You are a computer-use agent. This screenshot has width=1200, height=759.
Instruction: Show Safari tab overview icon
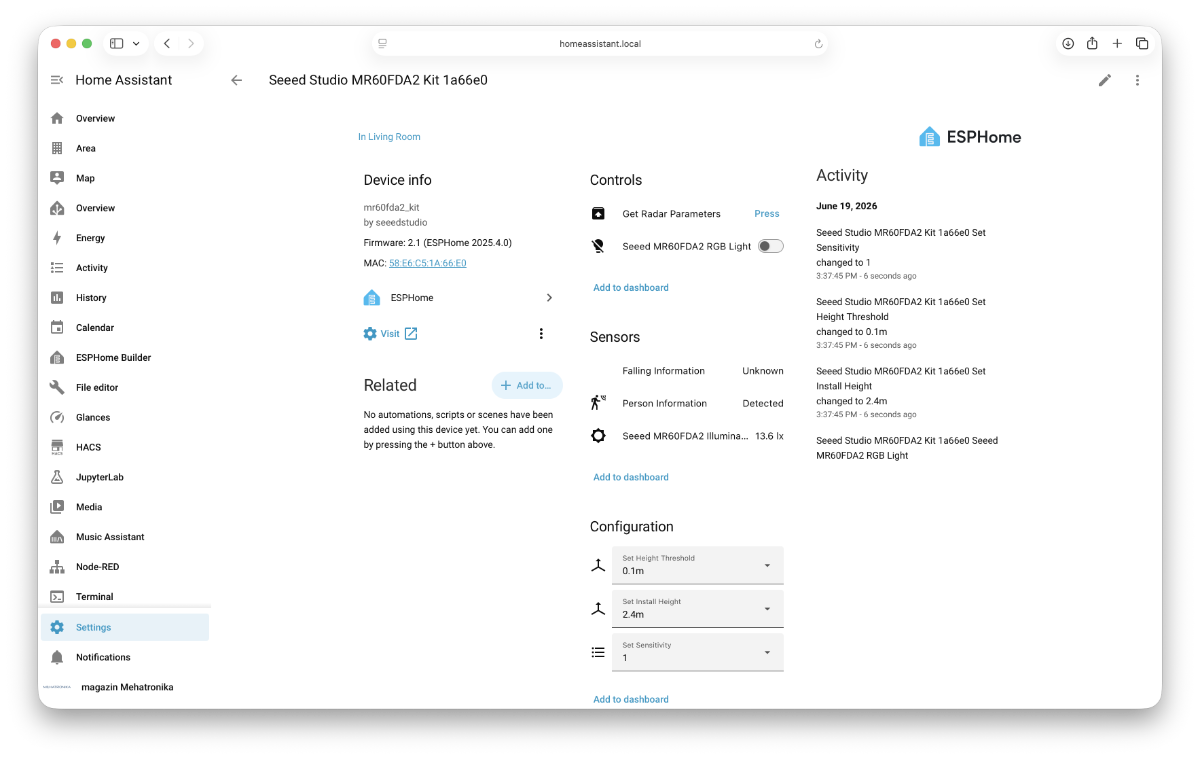(x=1142, y=43)
